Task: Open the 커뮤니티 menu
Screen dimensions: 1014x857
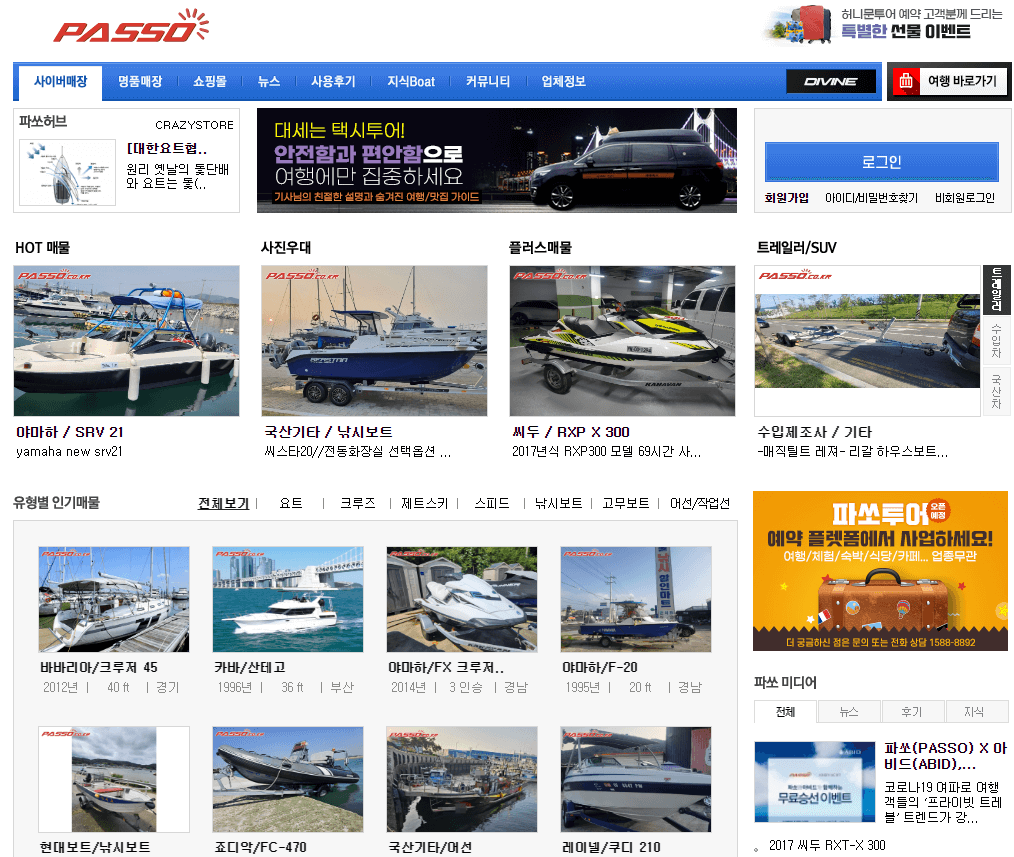Action: [488, 81]
